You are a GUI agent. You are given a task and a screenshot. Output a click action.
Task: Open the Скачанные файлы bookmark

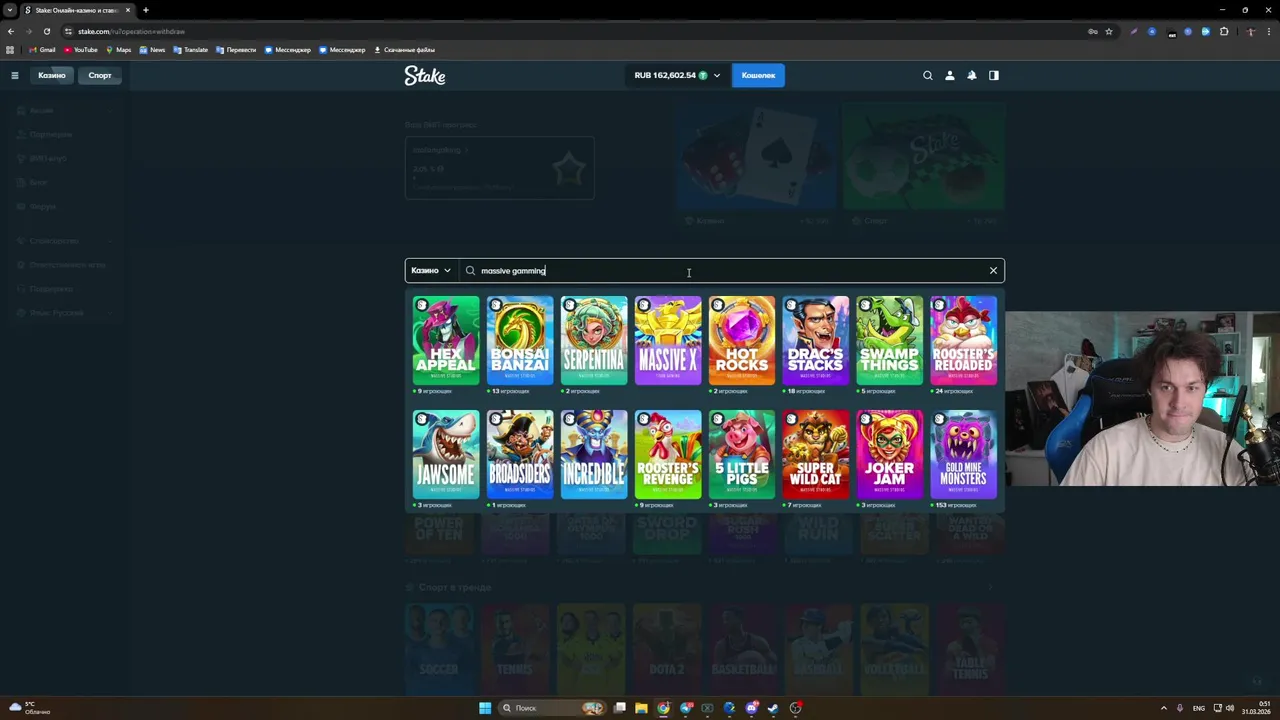pyautogui.click(x=404, y=49)
